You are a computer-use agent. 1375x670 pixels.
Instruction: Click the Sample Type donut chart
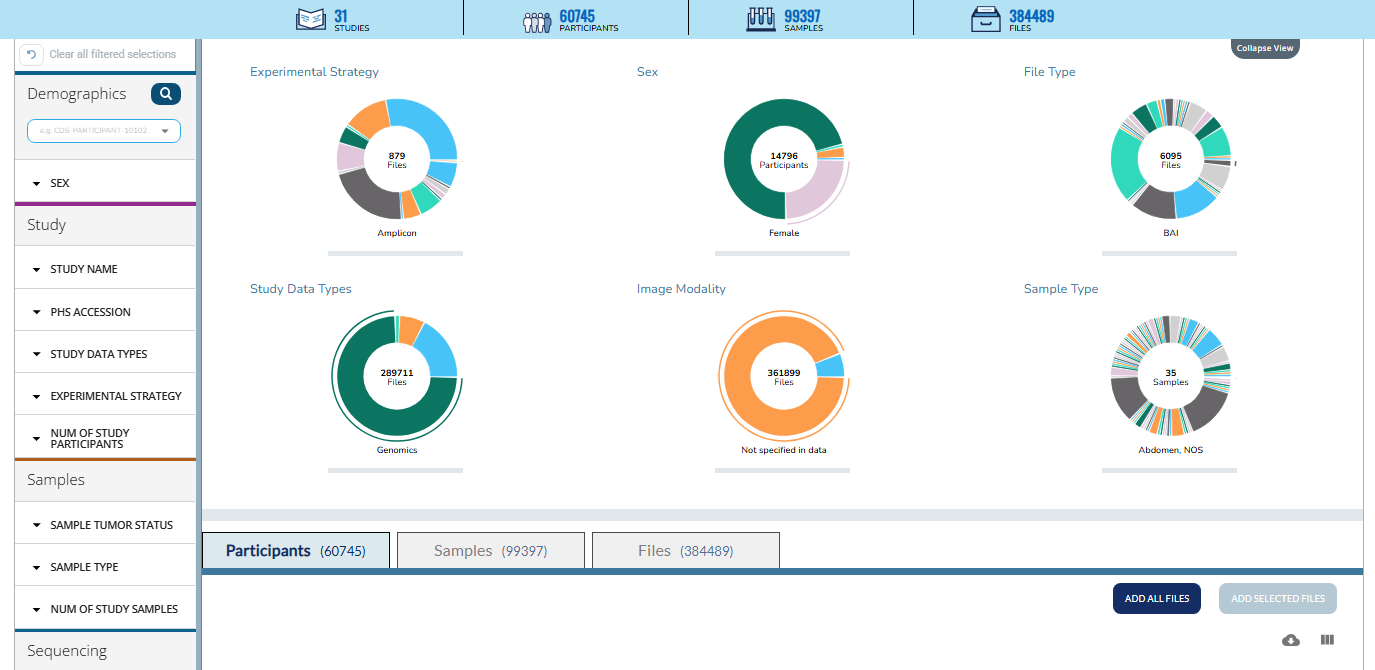click(x=1171, y=376)
